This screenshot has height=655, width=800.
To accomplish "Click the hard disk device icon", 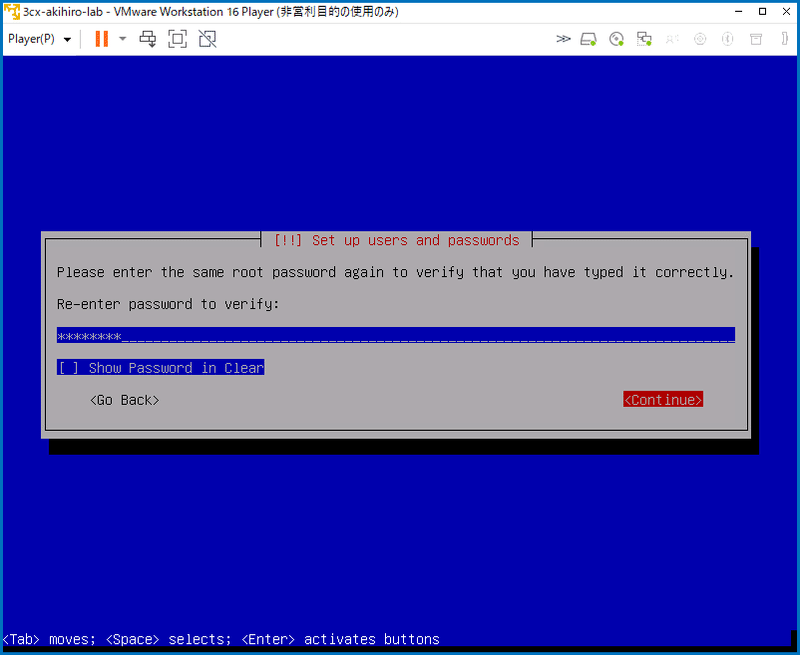I will click(x=588, y=39).
